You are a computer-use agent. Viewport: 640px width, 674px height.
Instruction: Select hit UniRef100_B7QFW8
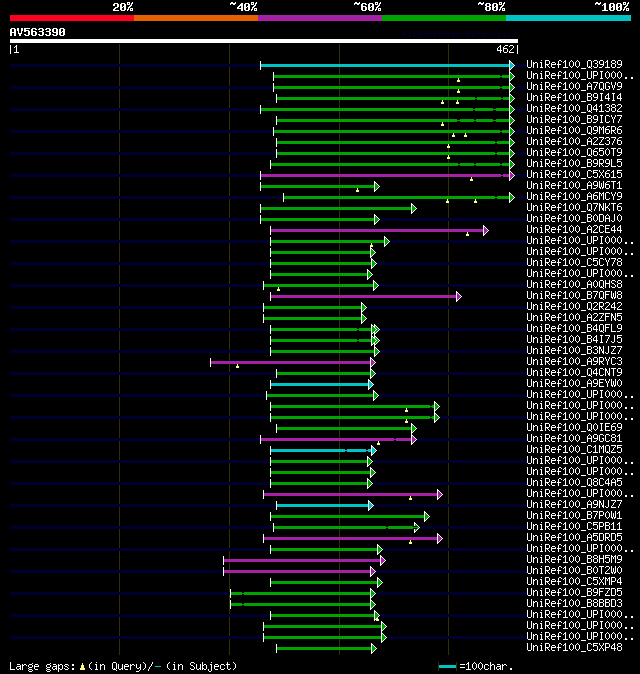point(574,295)
